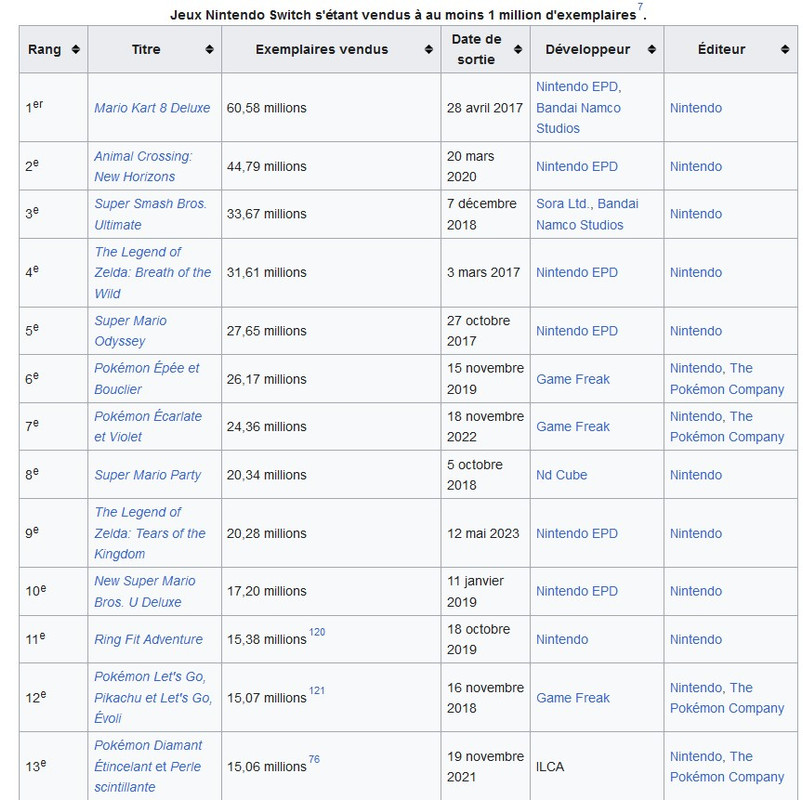Open Pokémon Let's Go, Pikachu et Évoli link
Screen dimensions: 803x800
point(153,698)
